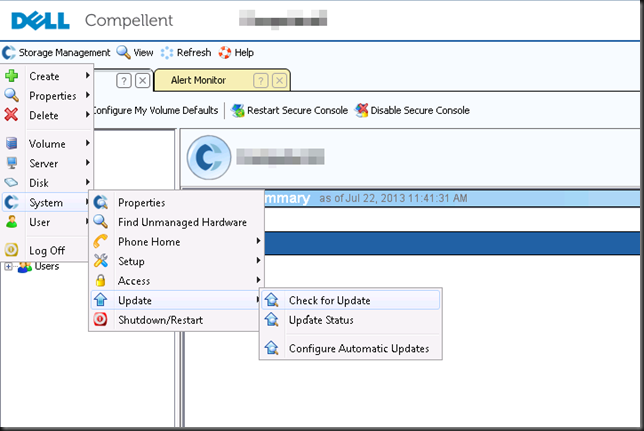Click the View magnifier icon
Screen dimensions: 644x431
pyautogui.click(x=123, y=53)
